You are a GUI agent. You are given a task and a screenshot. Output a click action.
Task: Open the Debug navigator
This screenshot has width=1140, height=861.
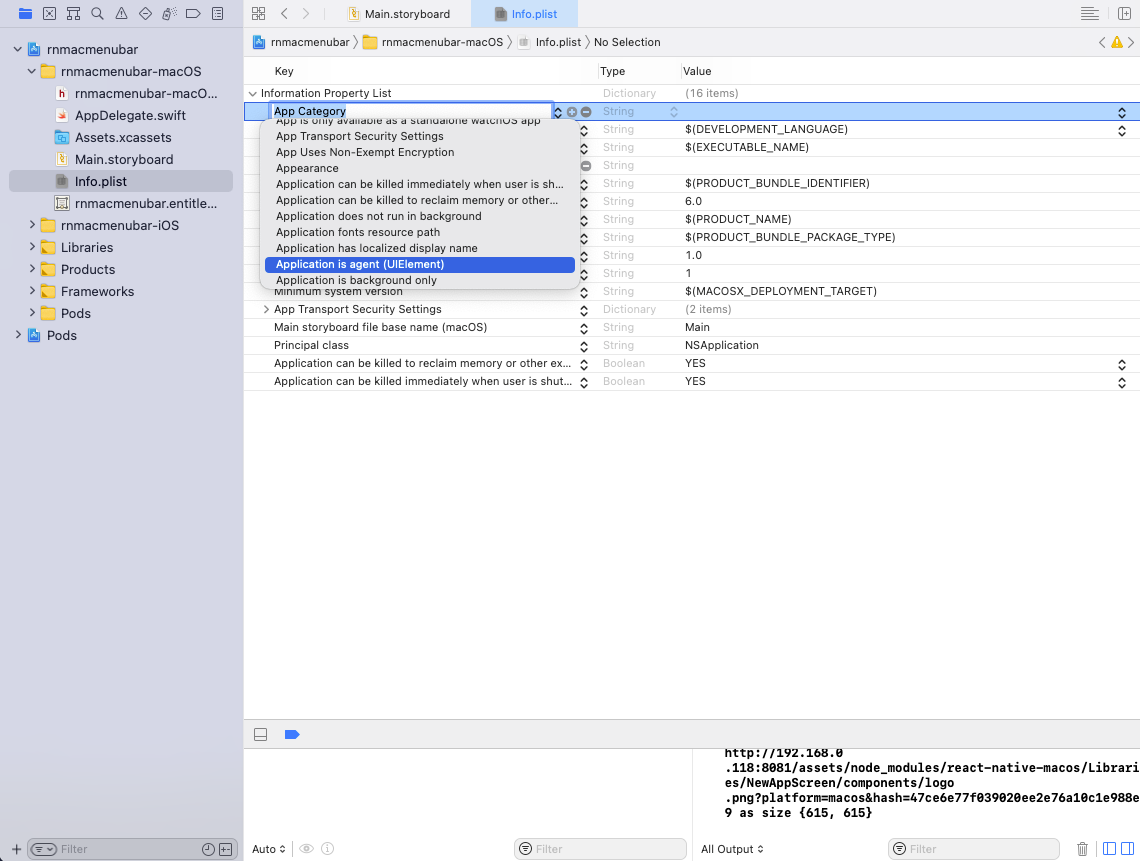click(169, 13)
